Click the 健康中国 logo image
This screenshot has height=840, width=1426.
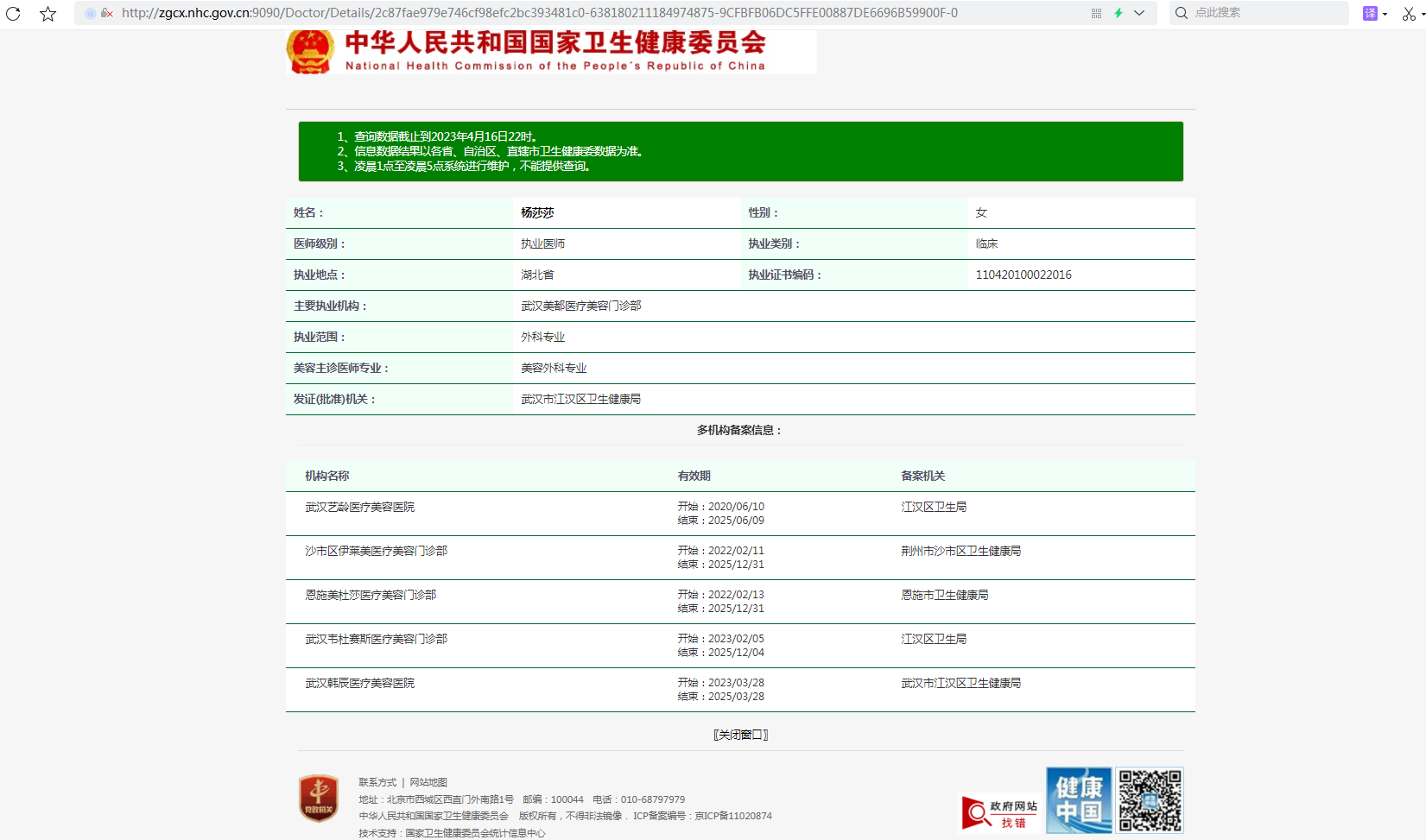(1079, 800)
